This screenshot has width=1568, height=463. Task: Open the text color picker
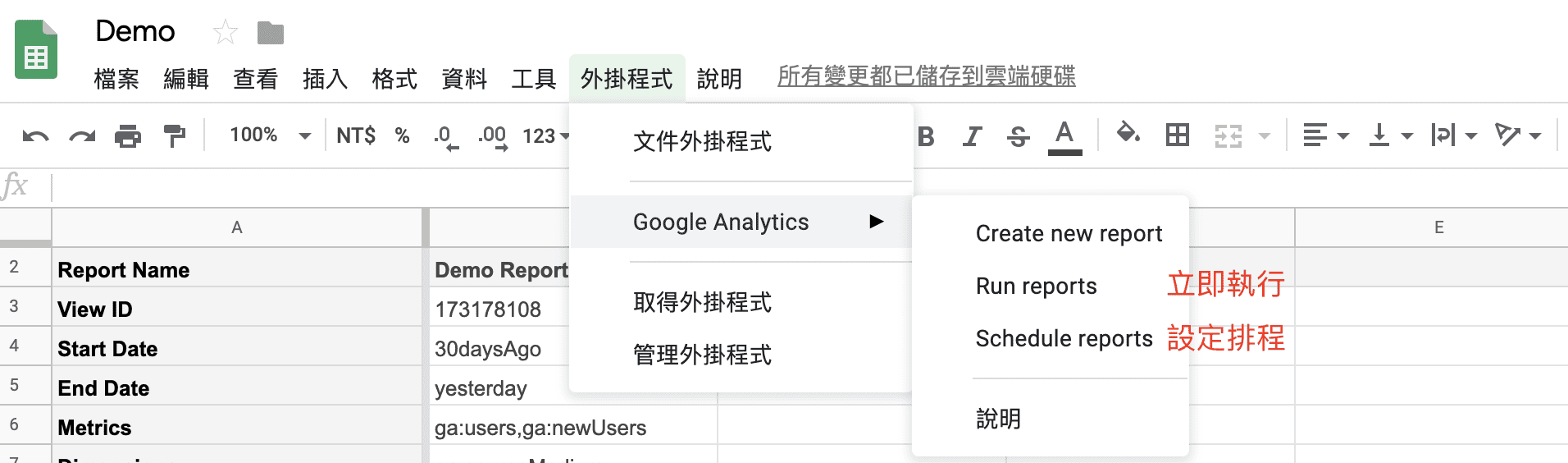1064,136
